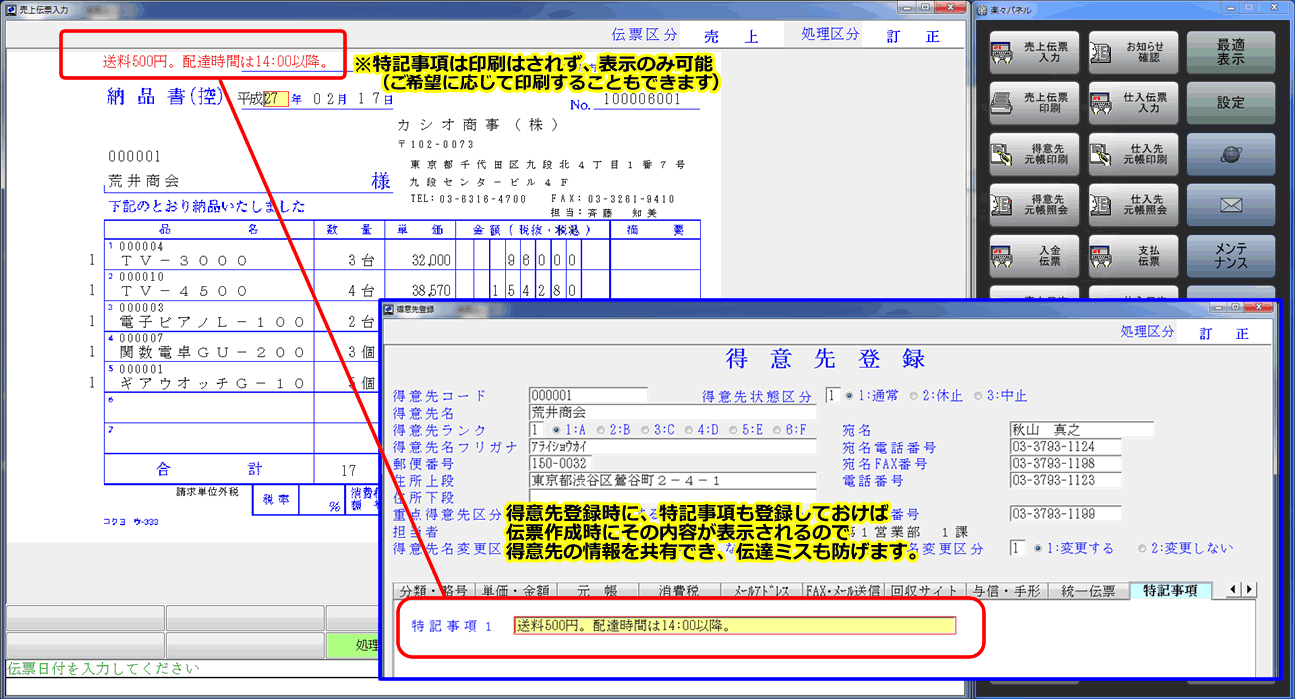The height and width of the screenshot is (699, 1295).
Task: Click inside the 特記事項1 text field
Action: coord(735,624)
